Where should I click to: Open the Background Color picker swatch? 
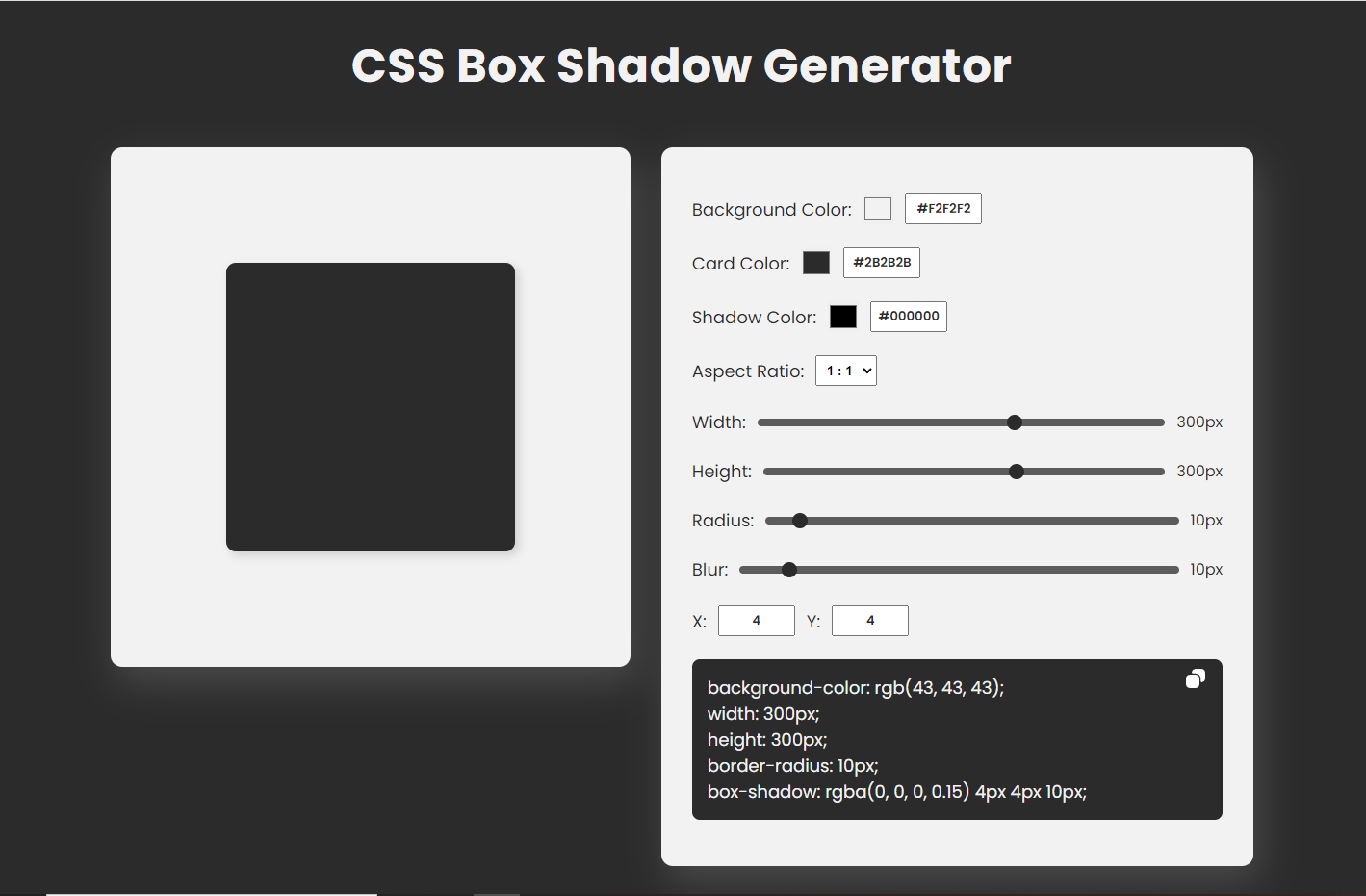pyautogui.click(x=877, y=208)
